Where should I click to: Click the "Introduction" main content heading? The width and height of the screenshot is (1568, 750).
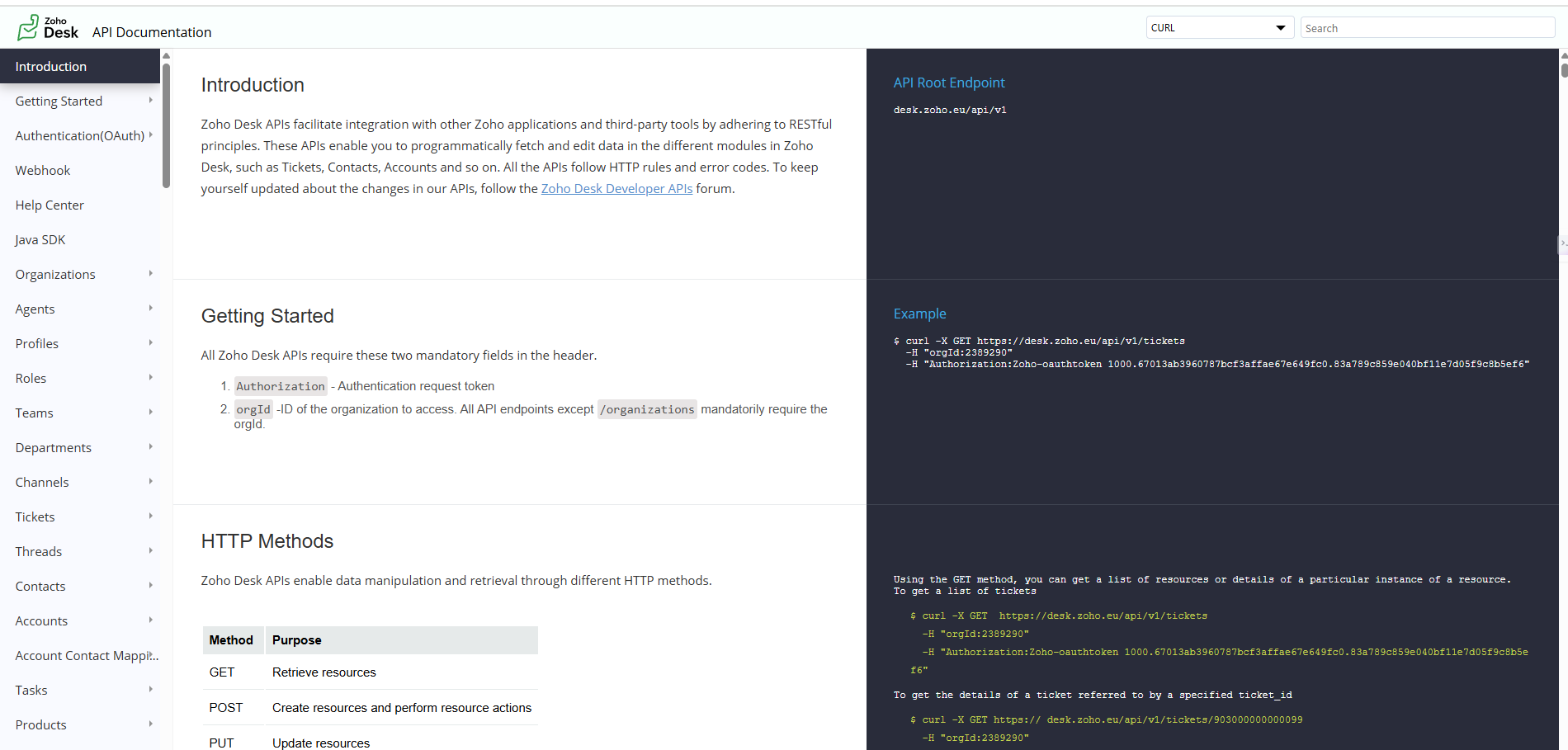(253, 85)
